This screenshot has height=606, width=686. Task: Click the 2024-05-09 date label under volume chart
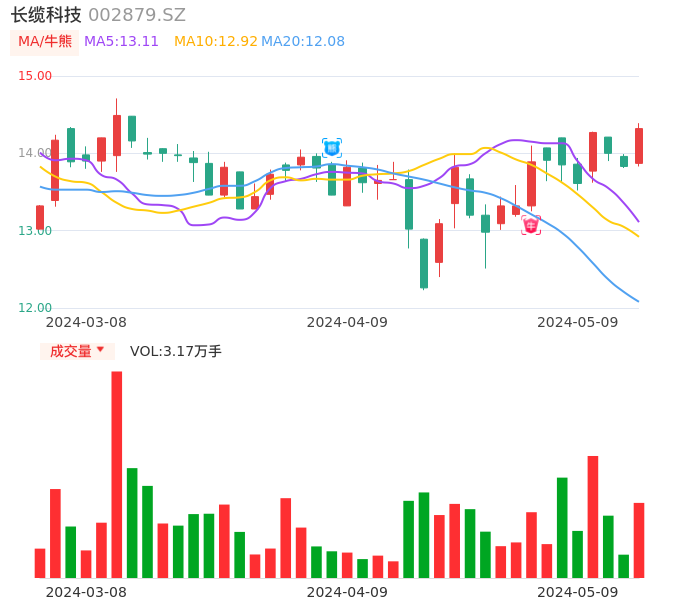[578, 591]
